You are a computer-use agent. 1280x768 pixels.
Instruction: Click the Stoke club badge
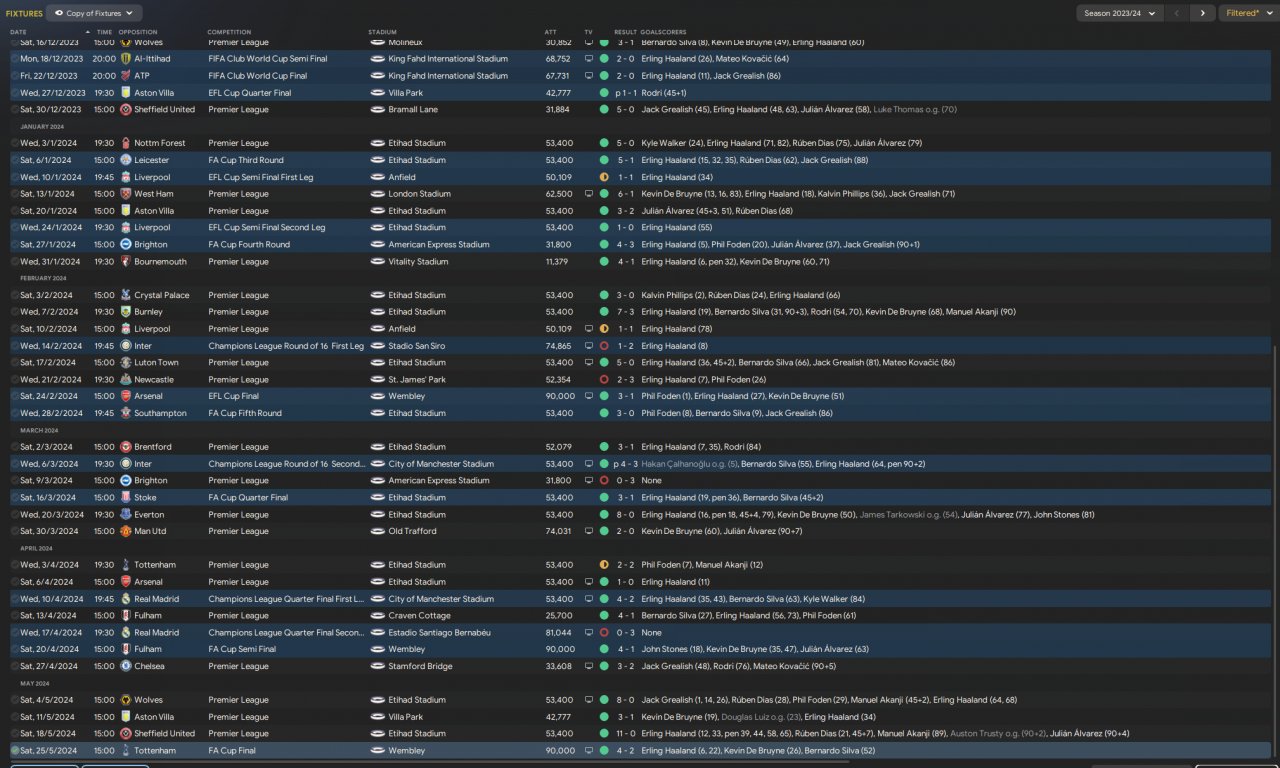(x=125, y=498)
